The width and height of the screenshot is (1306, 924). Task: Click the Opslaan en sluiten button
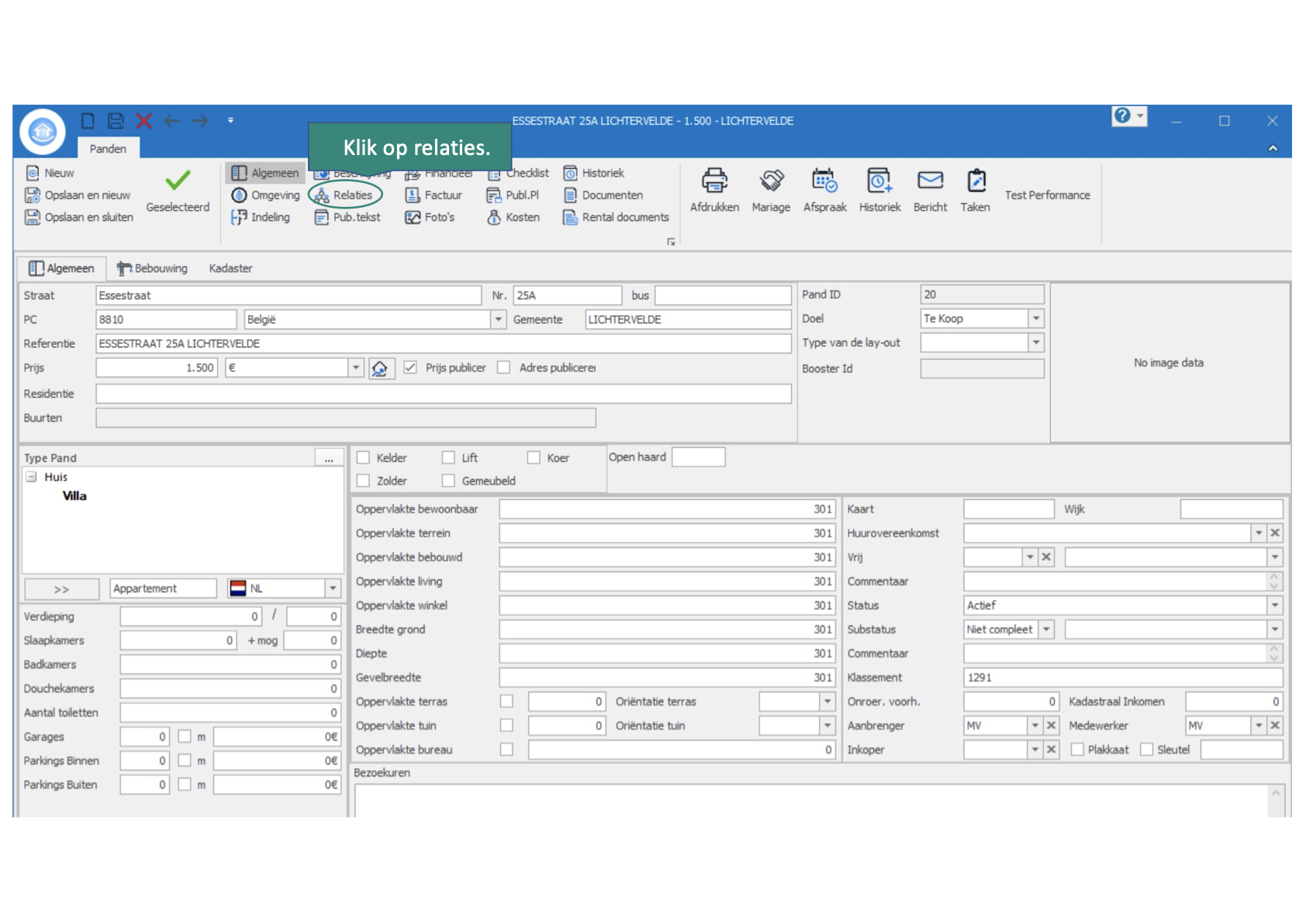[79, 217]
